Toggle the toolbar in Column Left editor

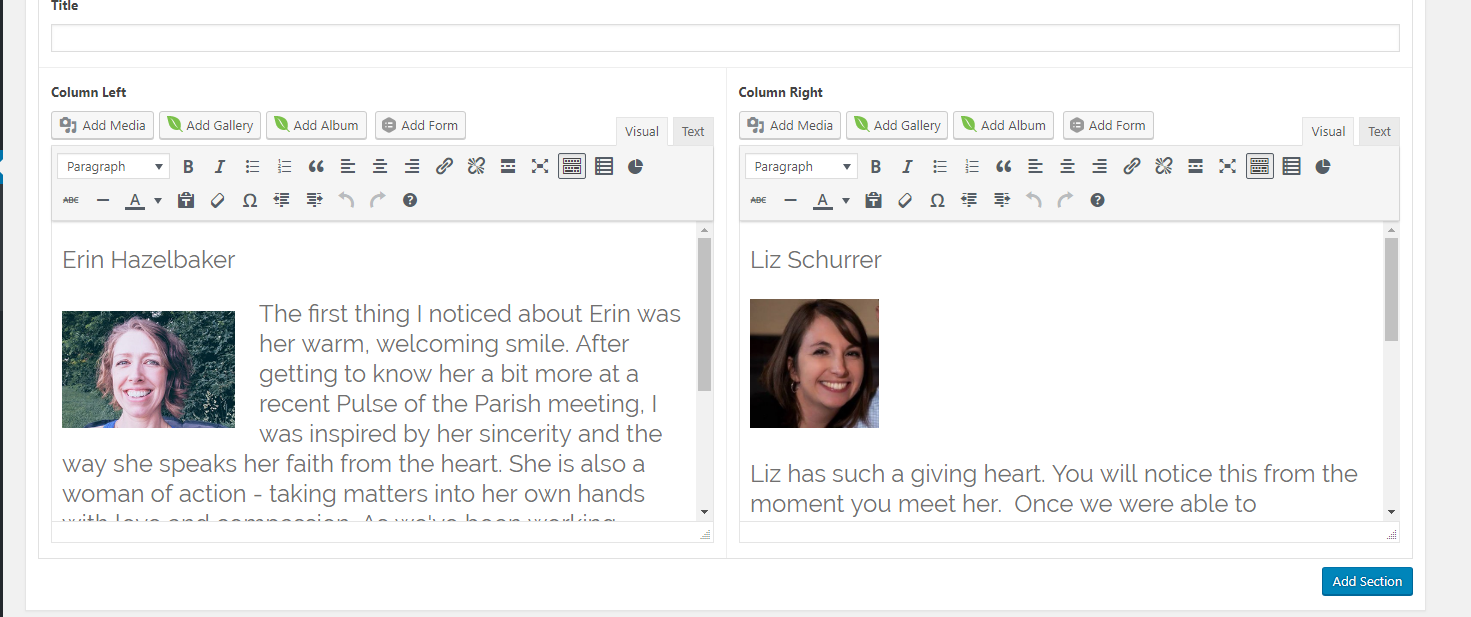pos(572,167)
